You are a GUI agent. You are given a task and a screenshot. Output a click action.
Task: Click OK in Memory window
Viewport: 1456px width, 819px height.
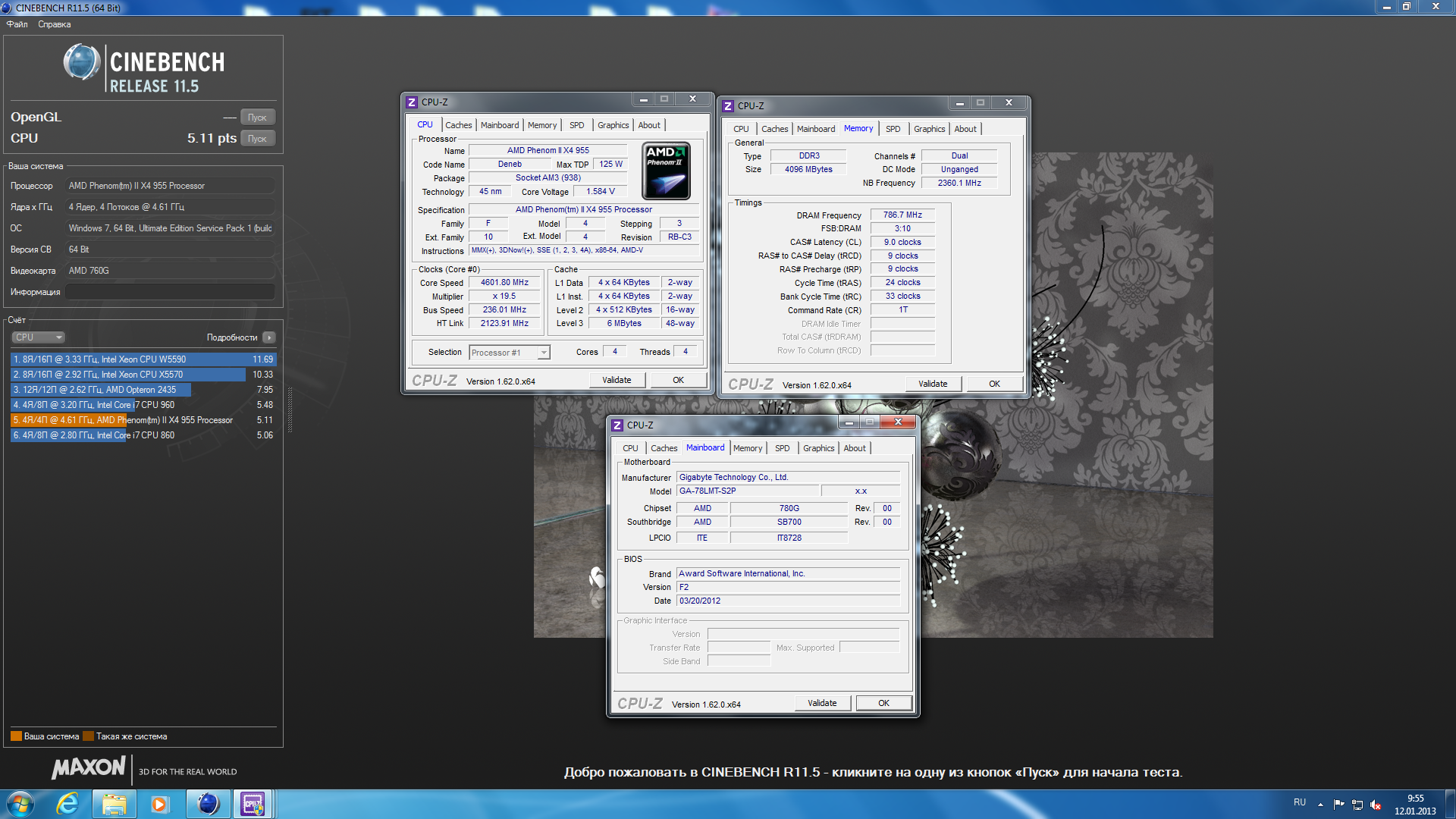coord(995,384)
